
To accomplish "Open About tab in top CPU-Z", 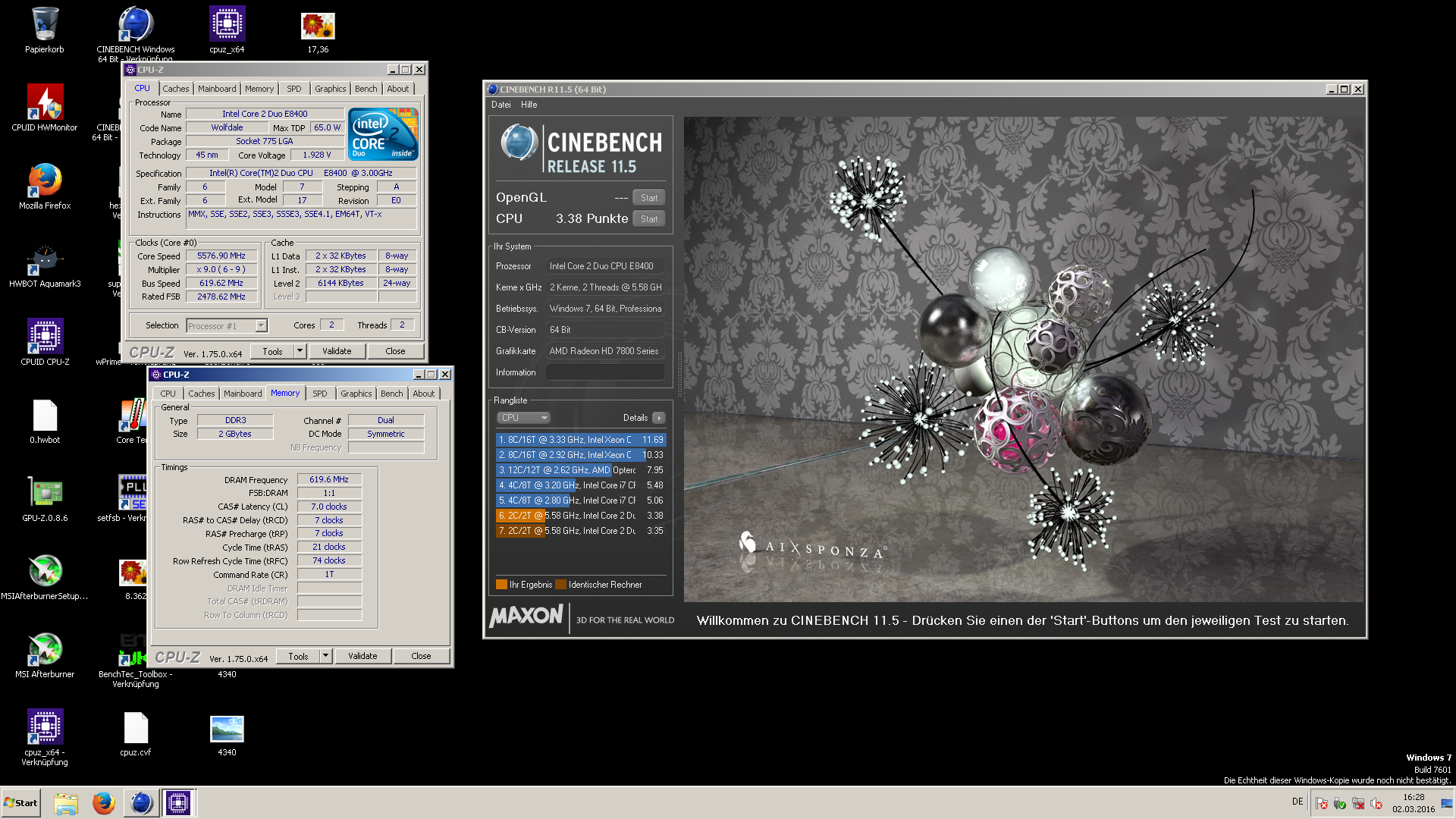I will pos(398,89).
